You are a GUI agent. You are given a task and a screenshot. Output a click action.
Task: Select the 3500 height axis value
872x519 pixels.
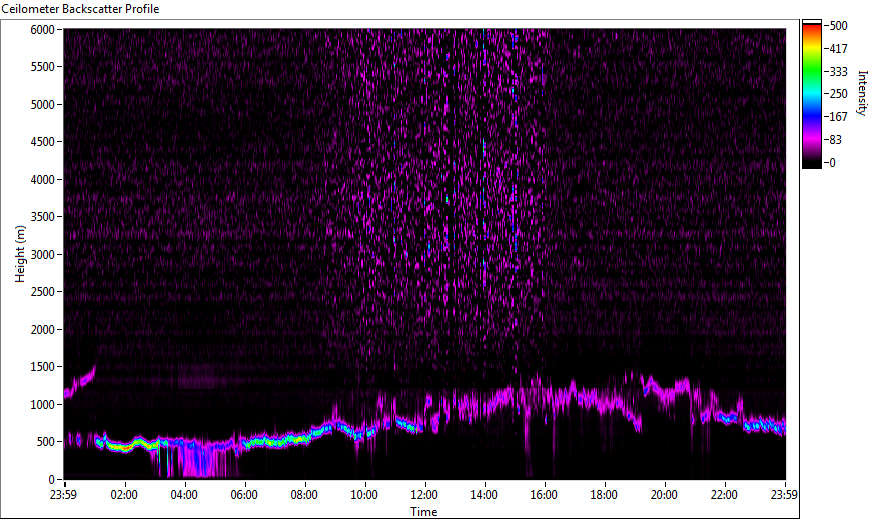point(42,217)
